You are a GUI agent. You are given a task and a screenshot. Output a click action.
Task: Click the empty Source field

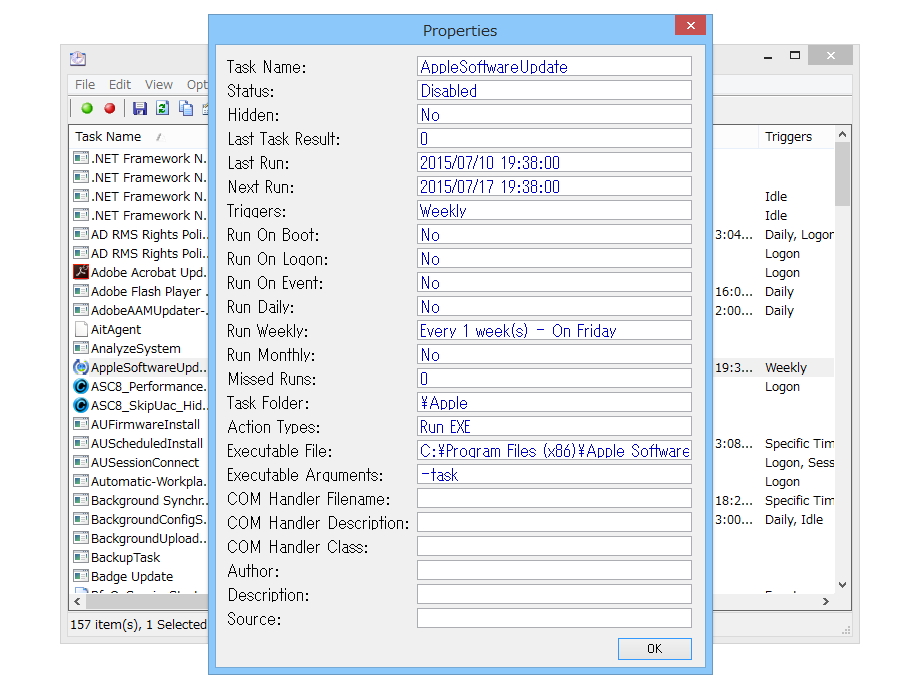click(554, 618)
